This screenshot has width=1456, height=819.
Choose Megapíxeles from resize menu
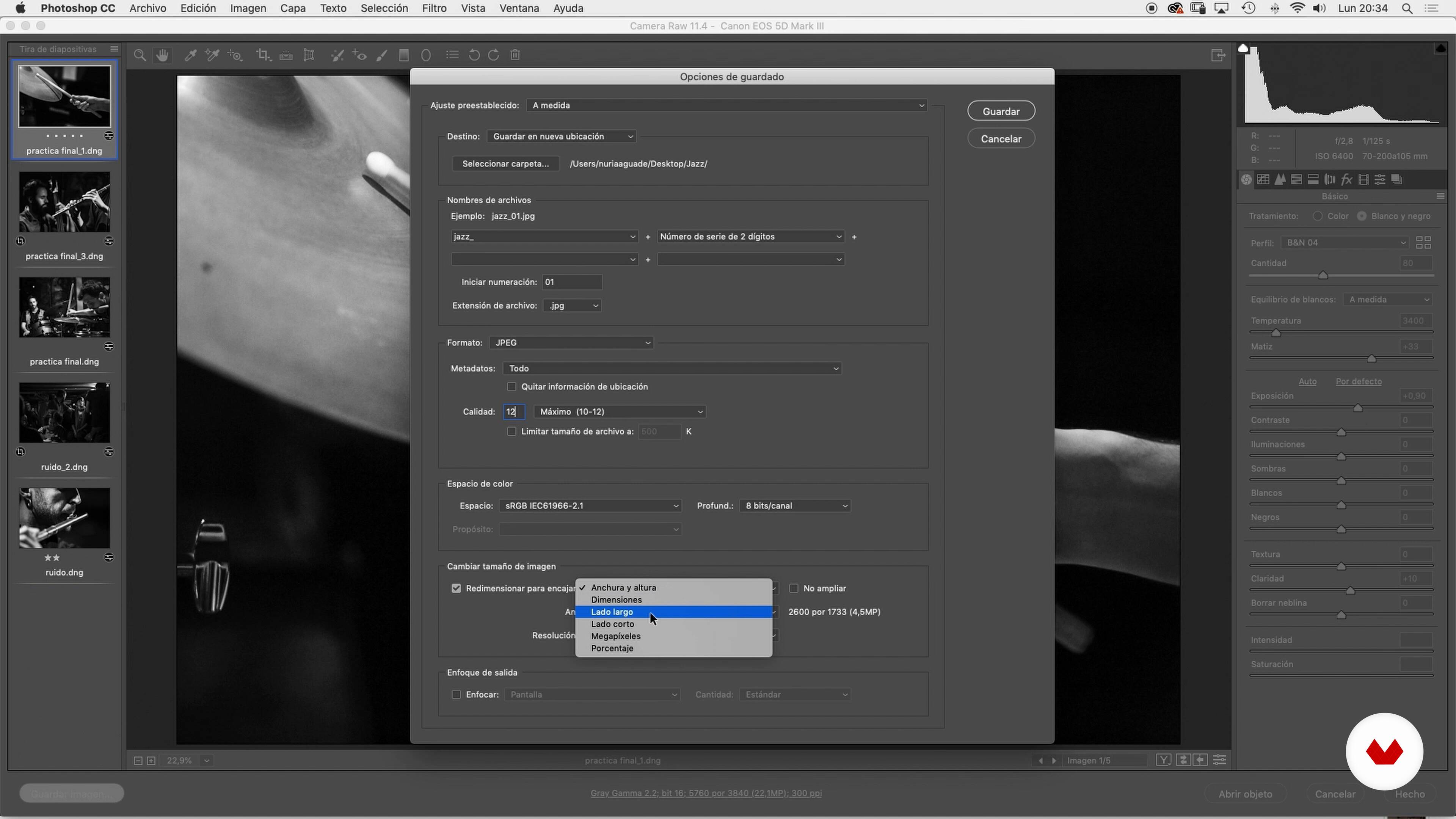[674, 637]
